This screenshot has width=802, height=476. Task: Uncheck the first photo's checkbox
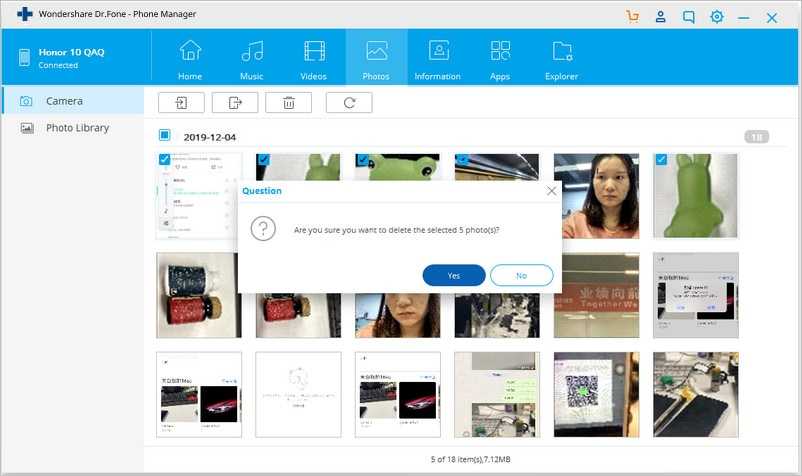pos(165,160)
